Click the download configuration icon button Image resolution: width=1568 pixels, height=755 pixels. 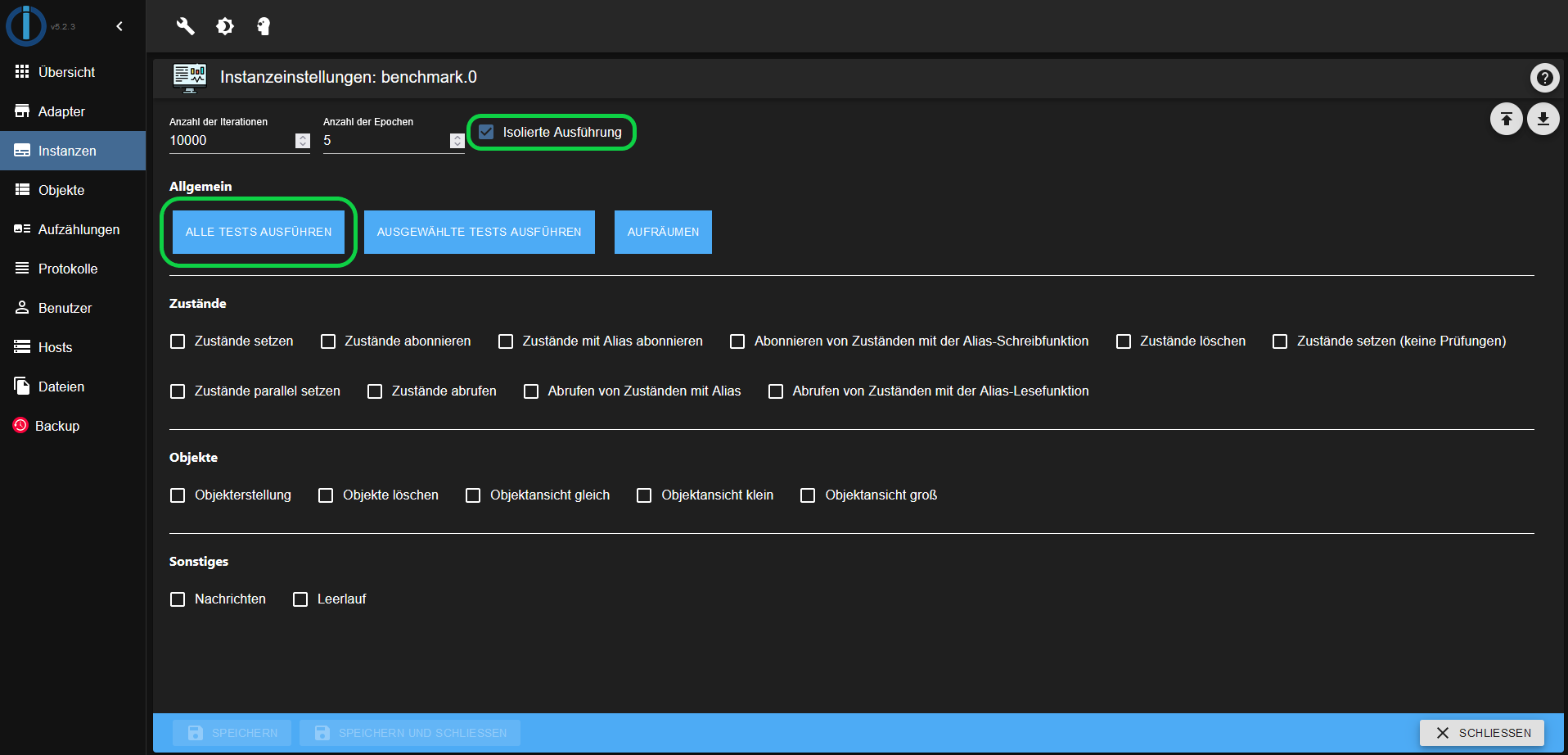click(x=1543, y=120)
